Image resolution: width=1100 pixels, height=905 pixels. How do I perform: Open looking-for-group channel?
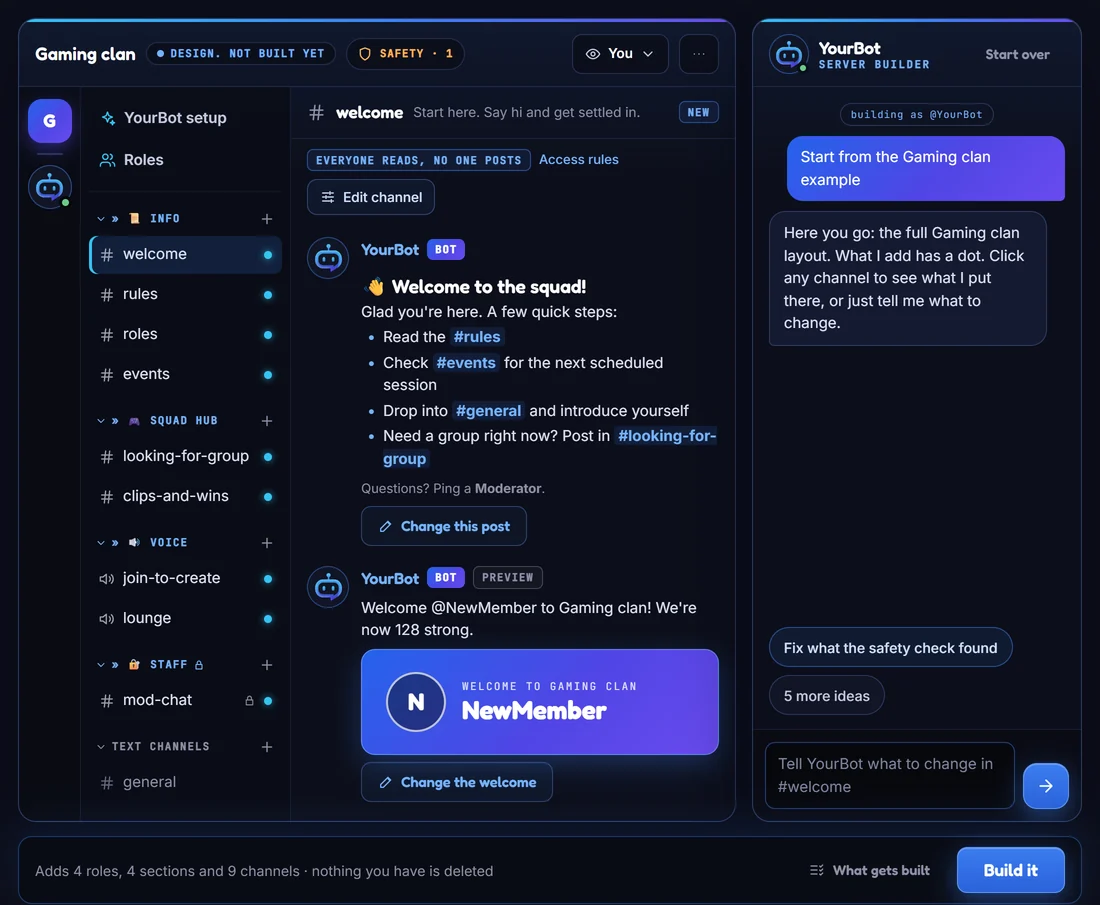click(x=186, y=457)
